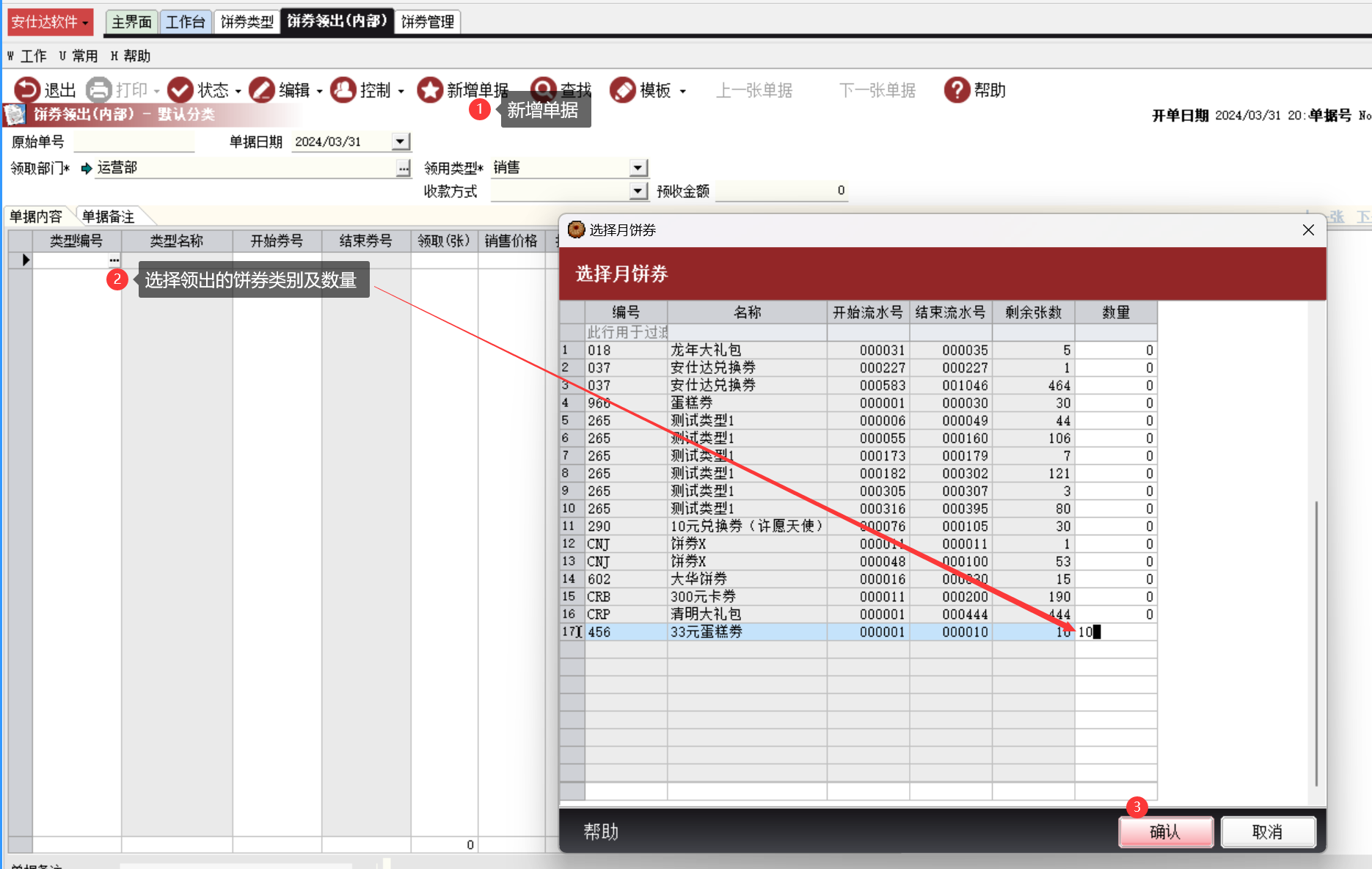Switch to the 饼券类型 tab

(x=247, y=22)
